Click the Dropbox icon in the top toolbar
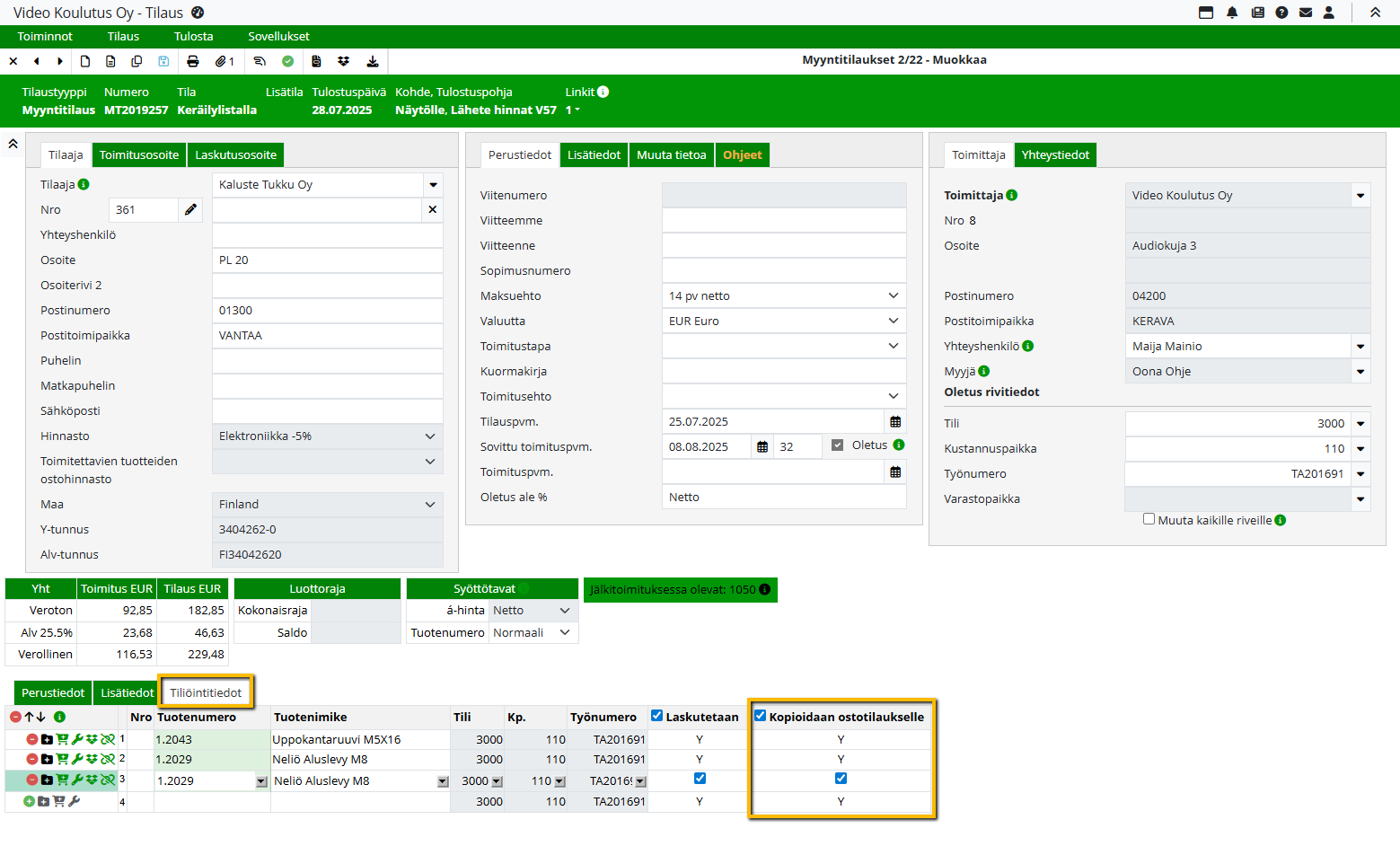 pyautogui.click(x=343, y=61)
